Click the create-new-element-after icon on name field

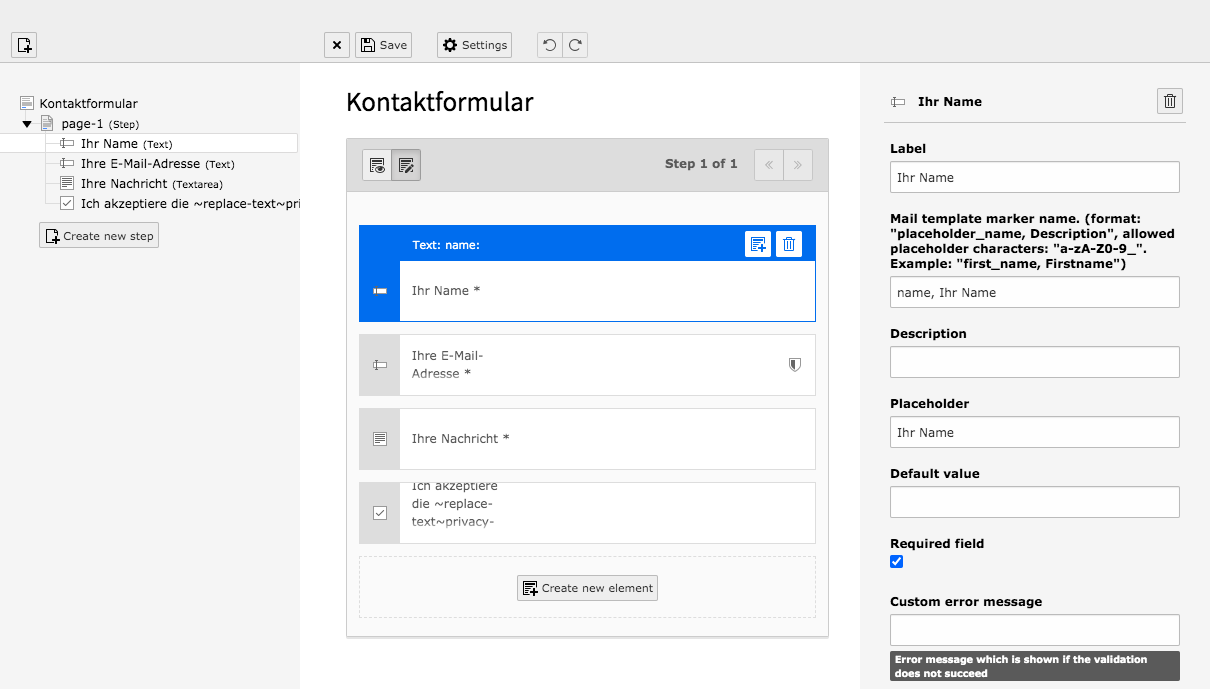pyautogui.click(x=758, y=243)
